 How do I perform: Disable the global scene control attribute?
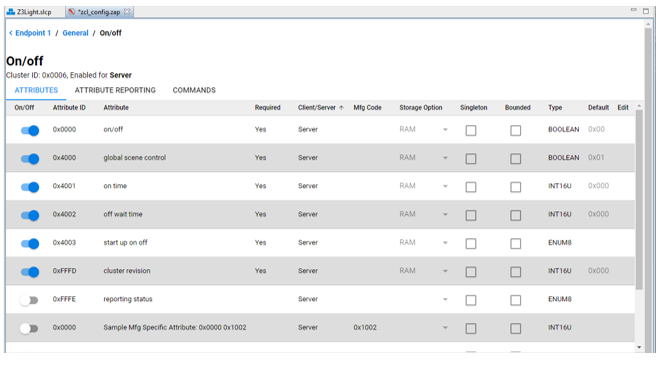pos(30,159)
